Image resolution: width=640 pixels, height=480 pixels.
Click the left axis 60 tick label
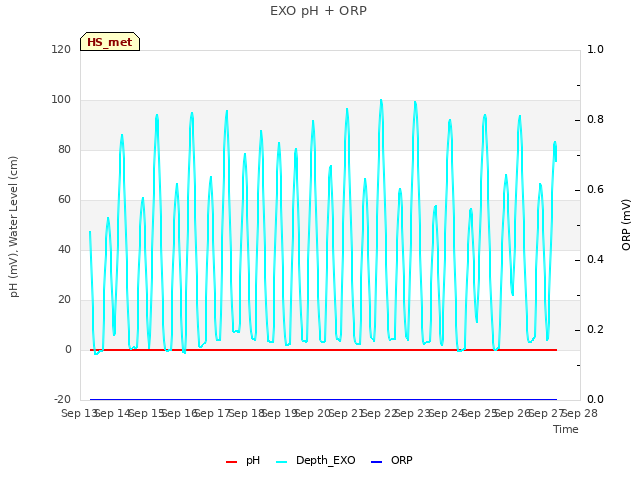coord(64,200)
